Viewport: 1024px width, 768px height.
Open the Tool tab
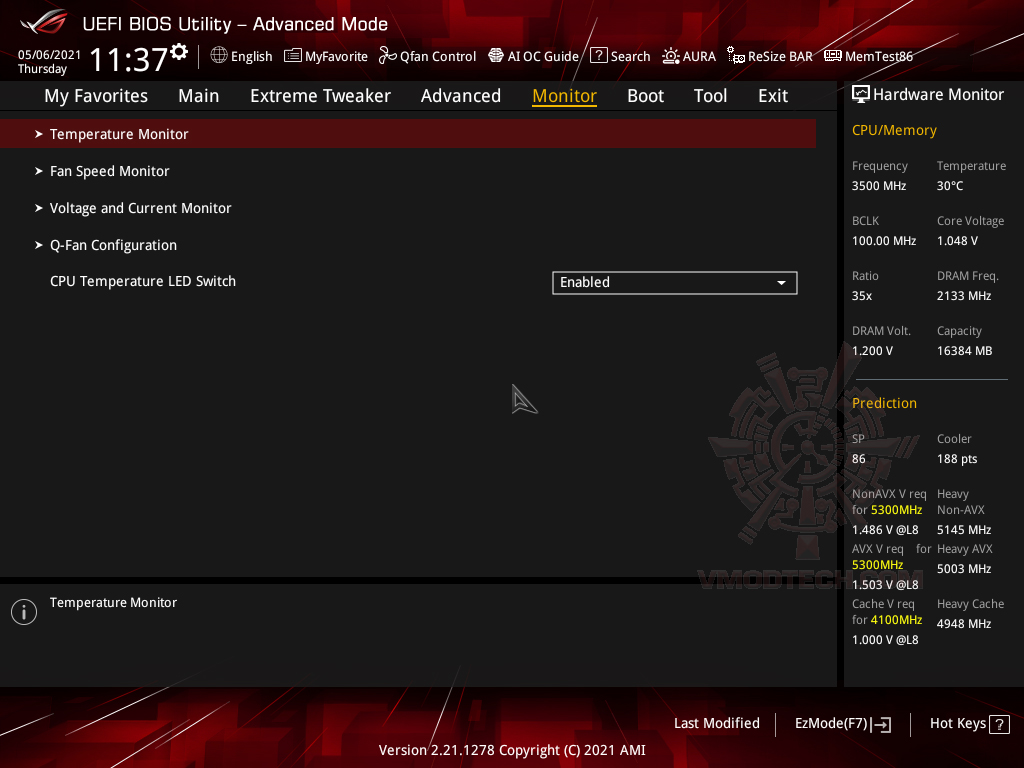[x=711, y=96]
